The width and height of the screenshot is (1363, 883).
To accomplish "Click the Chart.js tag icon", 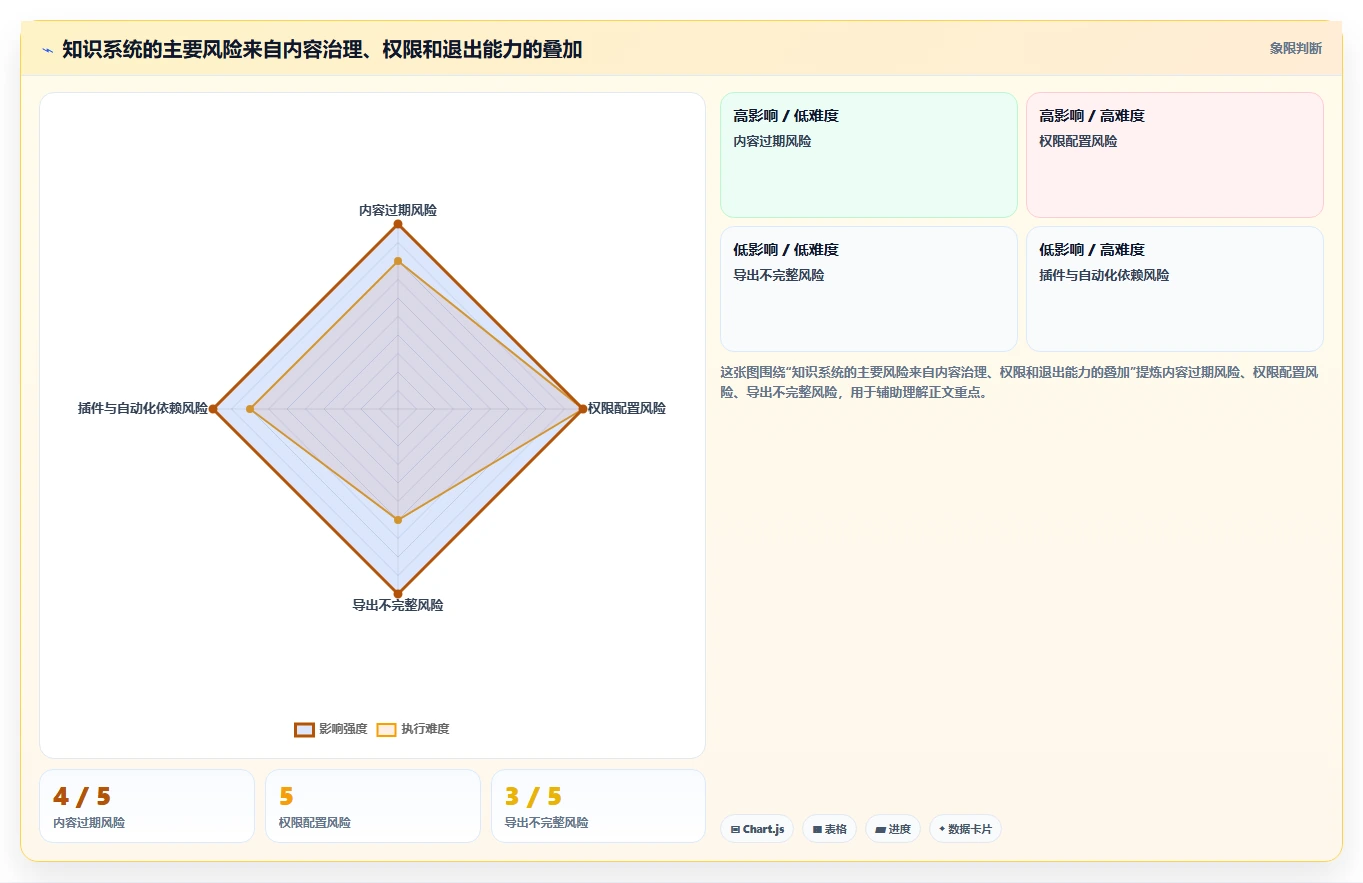I will (736, 829).
